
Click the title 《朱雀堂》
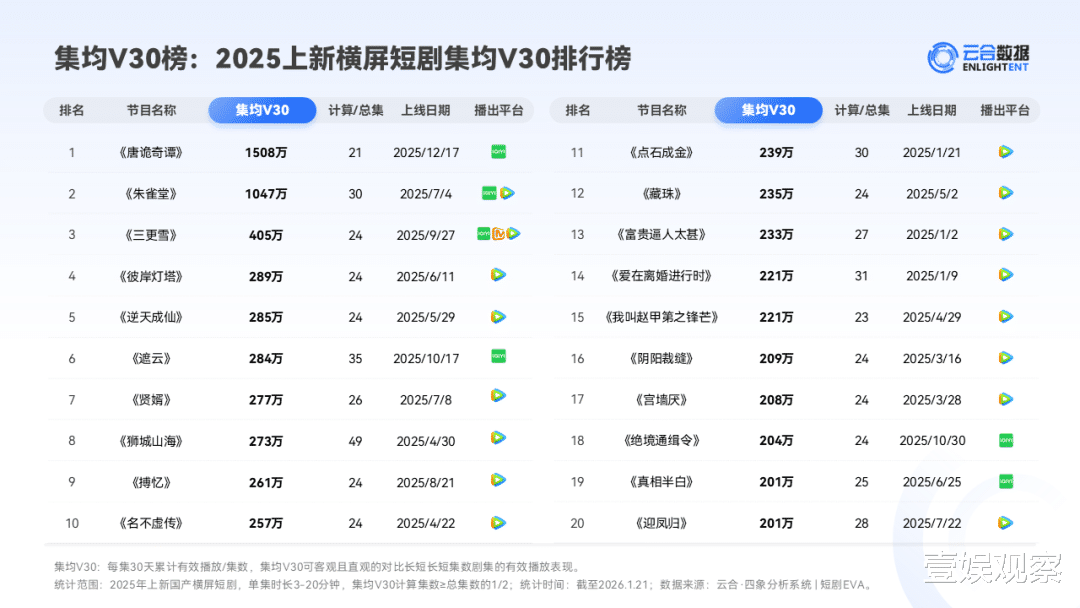[151, 193]
